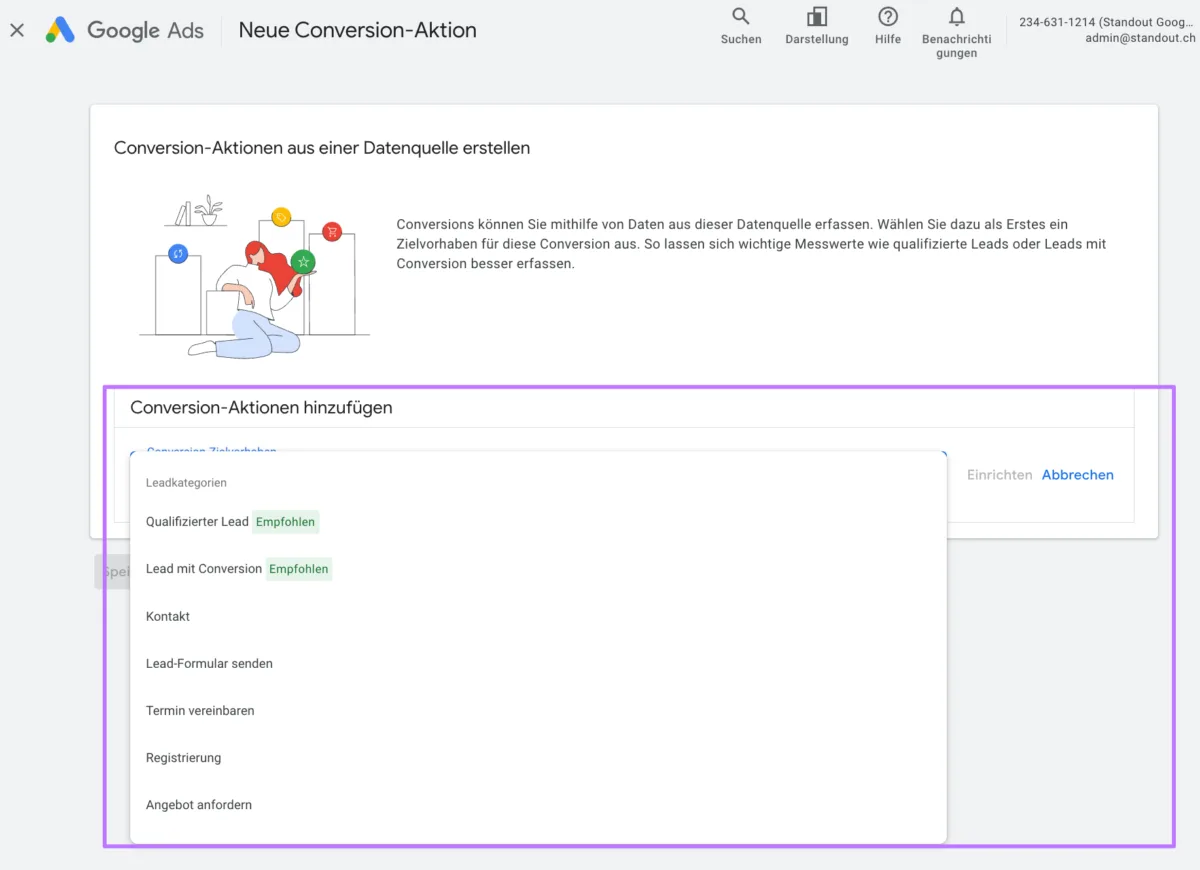
Task: Choose Lead mit Conversion option
Action: pos(203,568)
